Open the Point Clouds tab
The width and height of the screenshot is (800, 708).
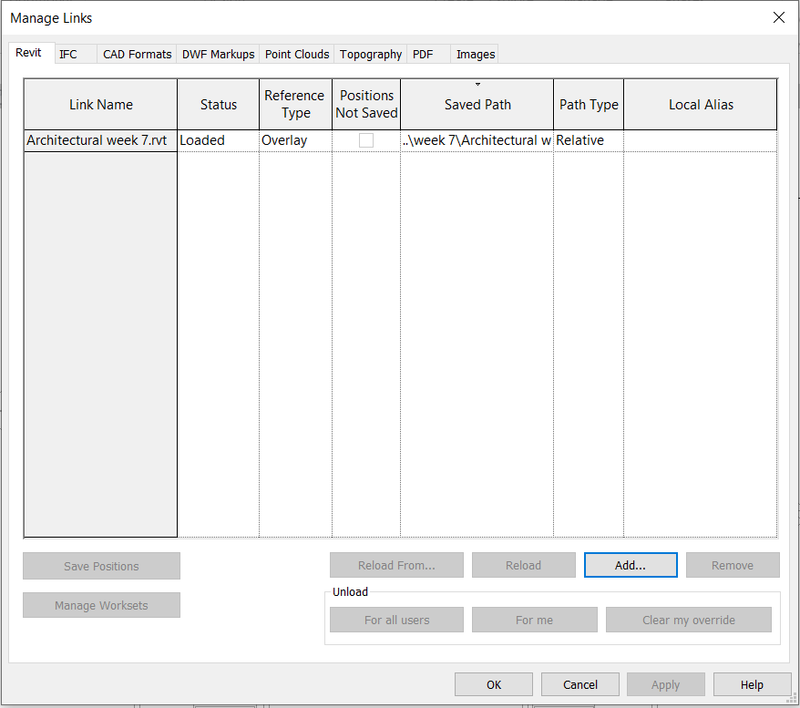[x=297, y=54]
